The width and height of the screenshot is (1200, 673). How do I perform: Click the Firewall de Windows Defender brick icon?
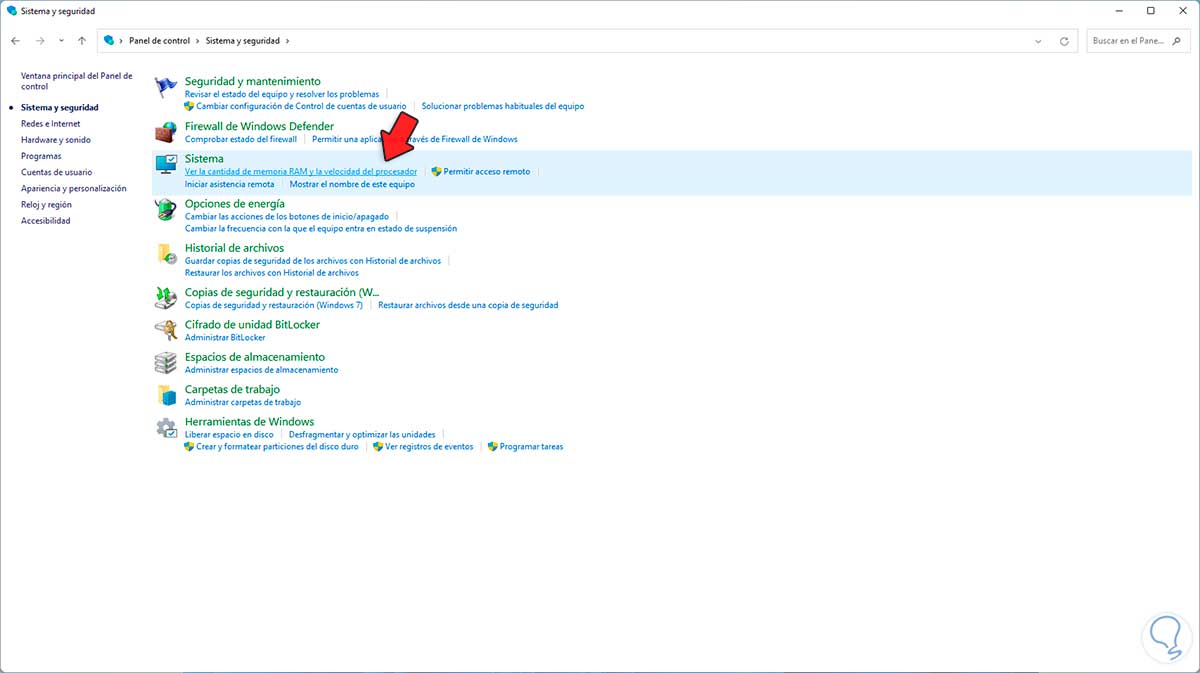[x=166, y=133]
